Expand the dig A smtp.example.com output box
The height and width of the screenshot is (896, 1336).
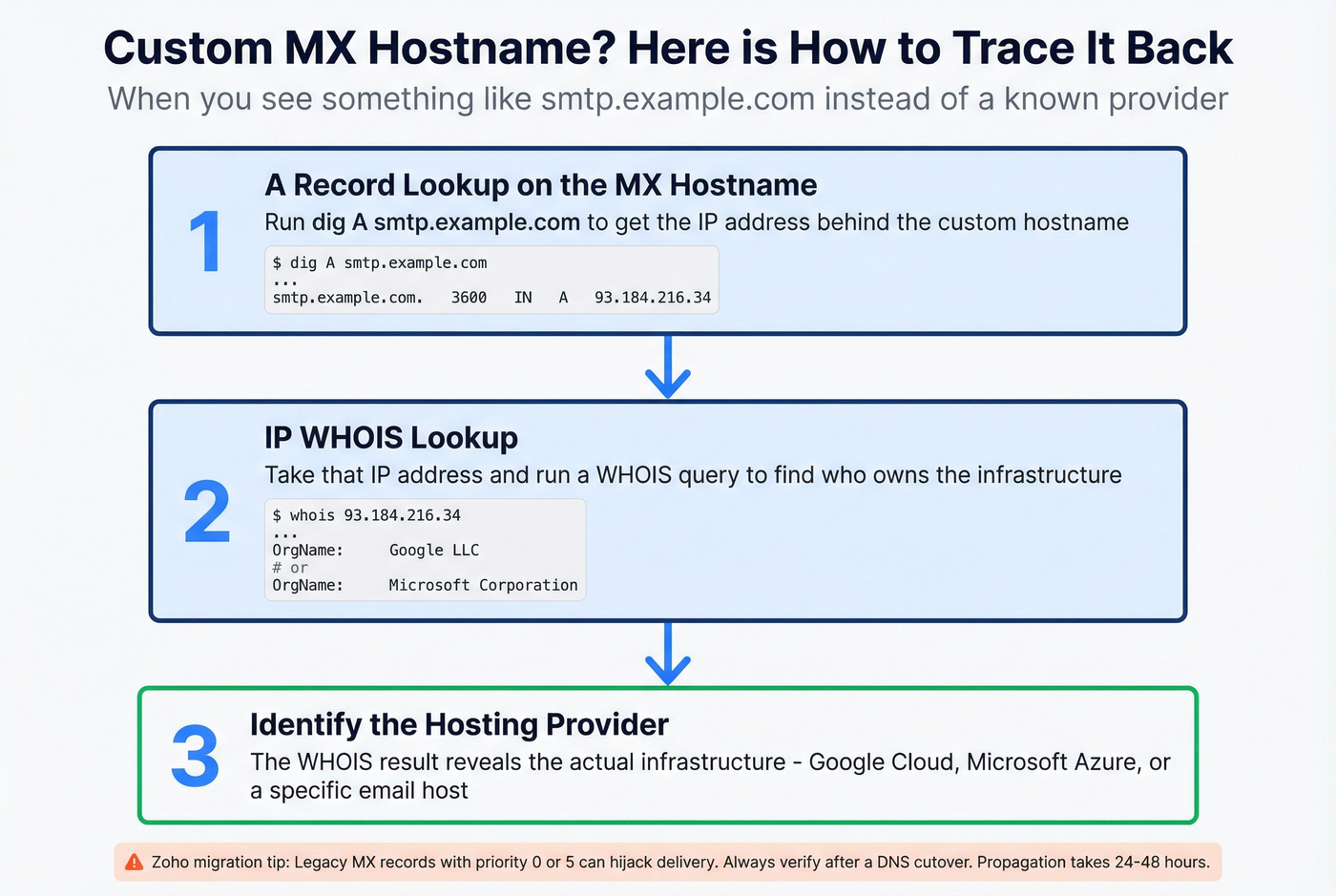(491, 280)
